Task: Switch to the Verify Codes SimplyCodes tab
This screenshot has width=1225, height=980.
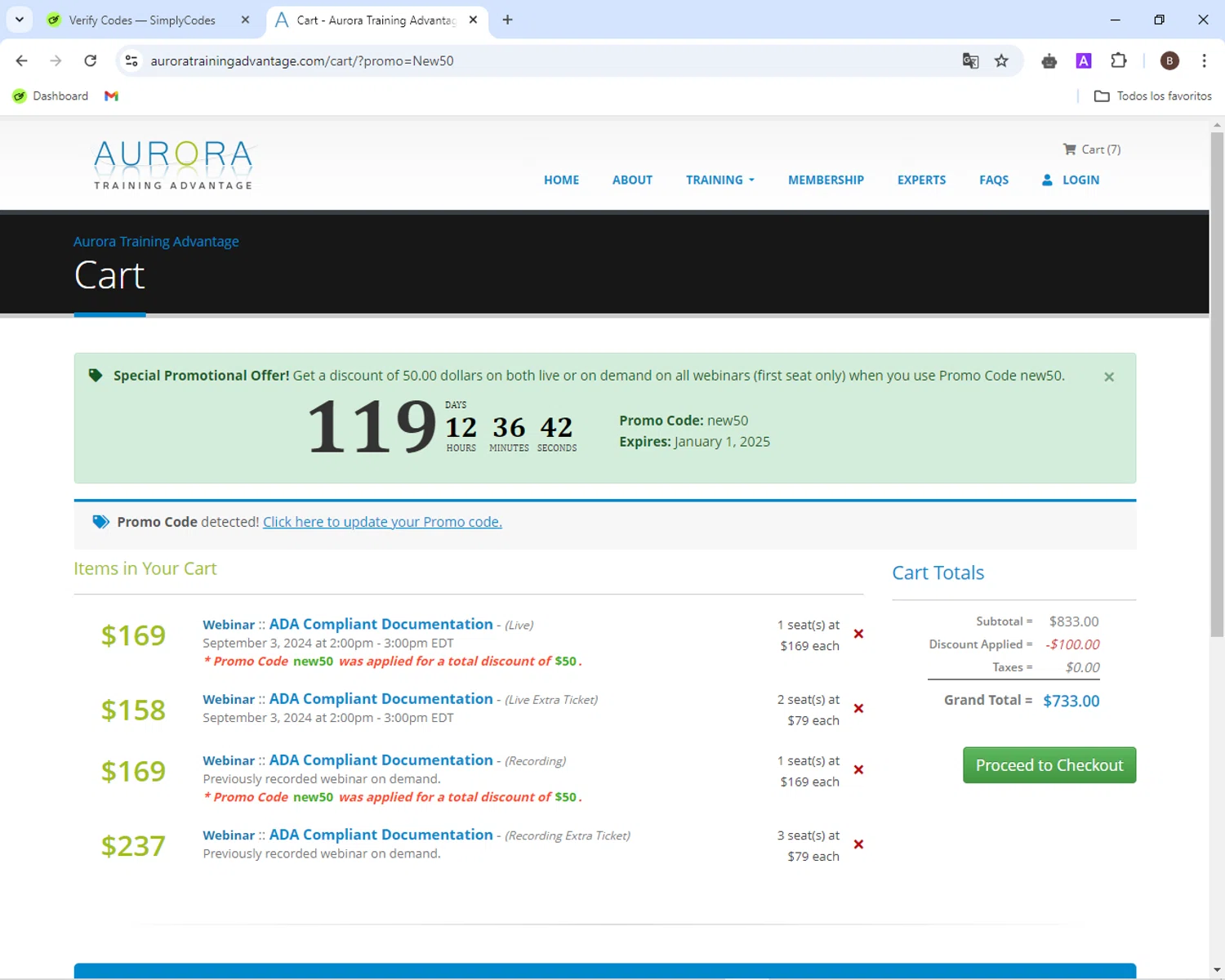Action: click(141, 20)
